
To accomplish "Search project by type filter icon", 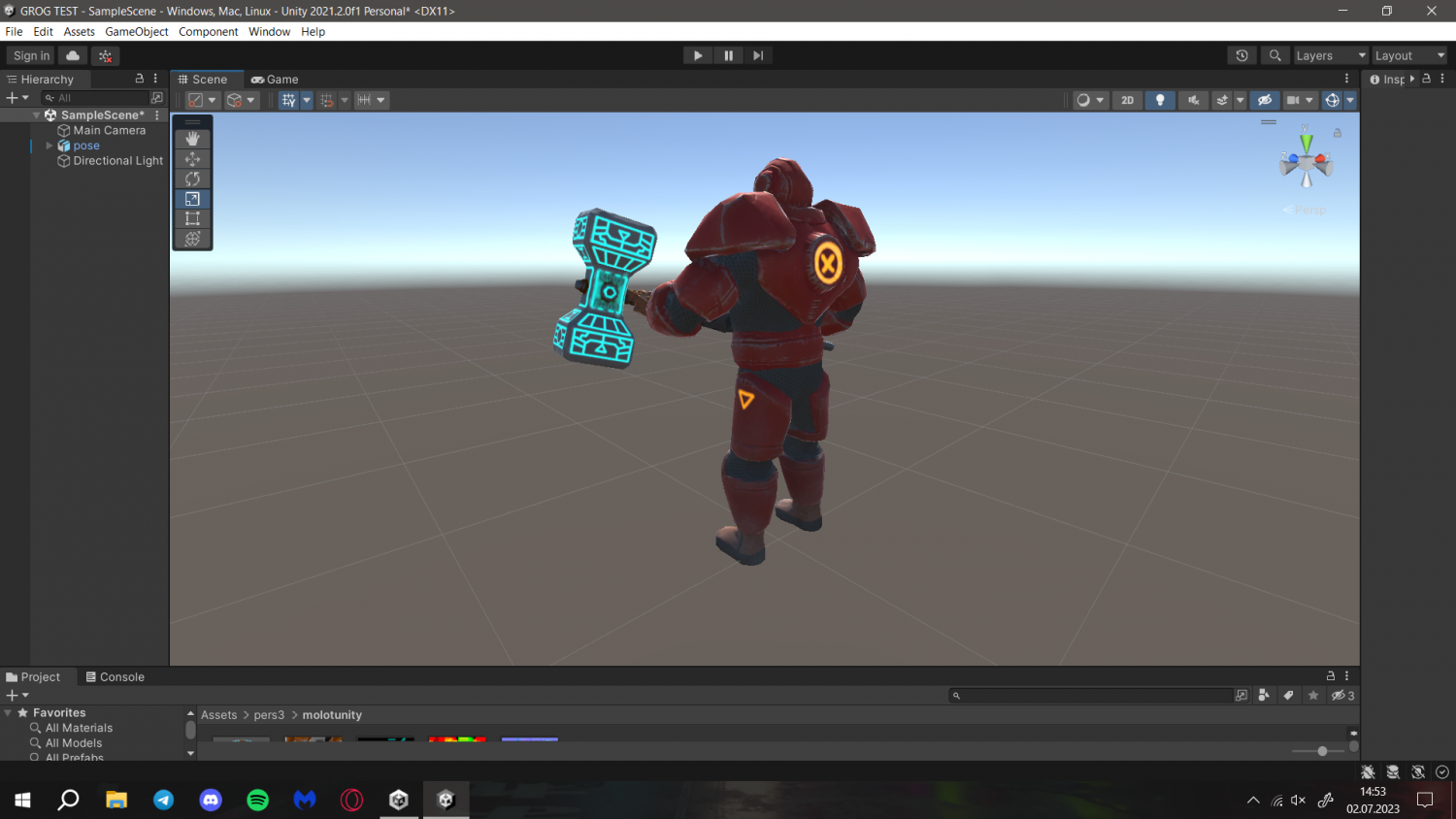I will pyautogui.click(x=1264, y=695).
